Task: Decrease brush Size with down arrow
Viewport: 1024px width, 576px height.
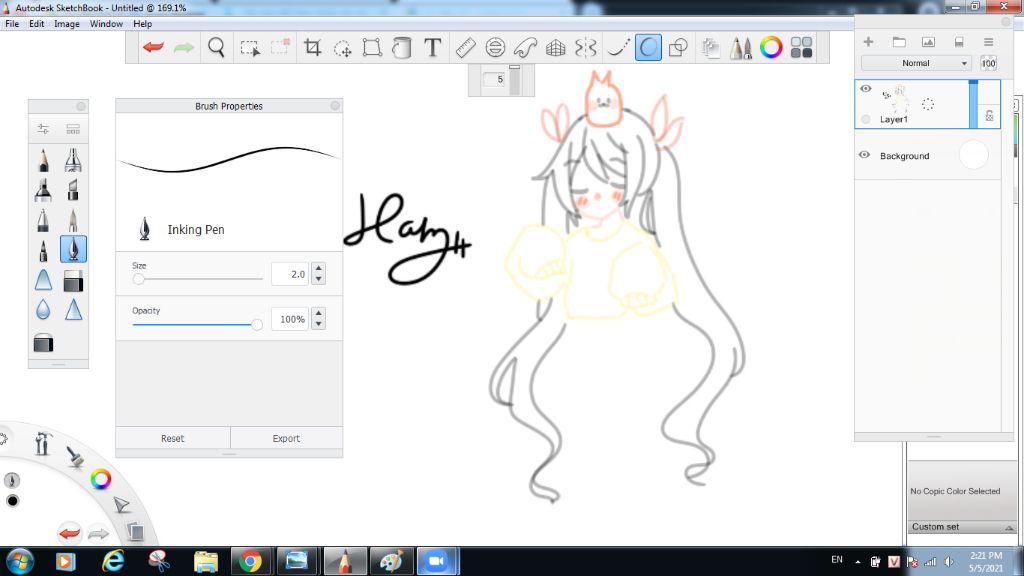Action: point(319,280)
